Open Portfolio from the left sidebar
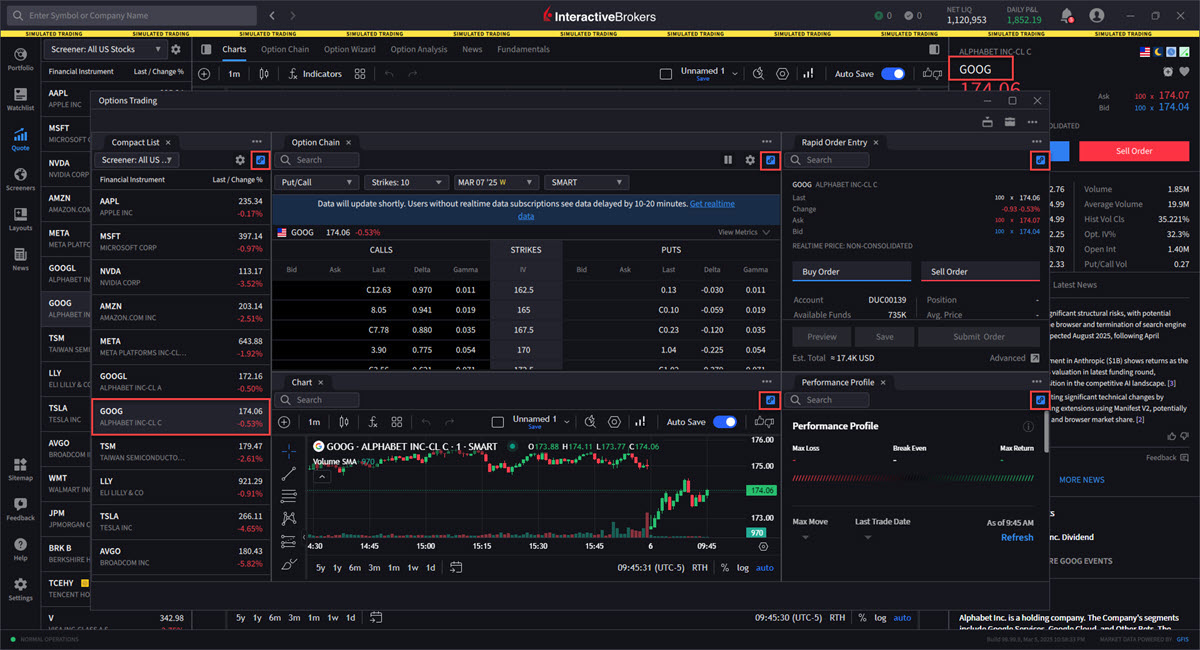 pyautogui.click(x=20, y=60)
